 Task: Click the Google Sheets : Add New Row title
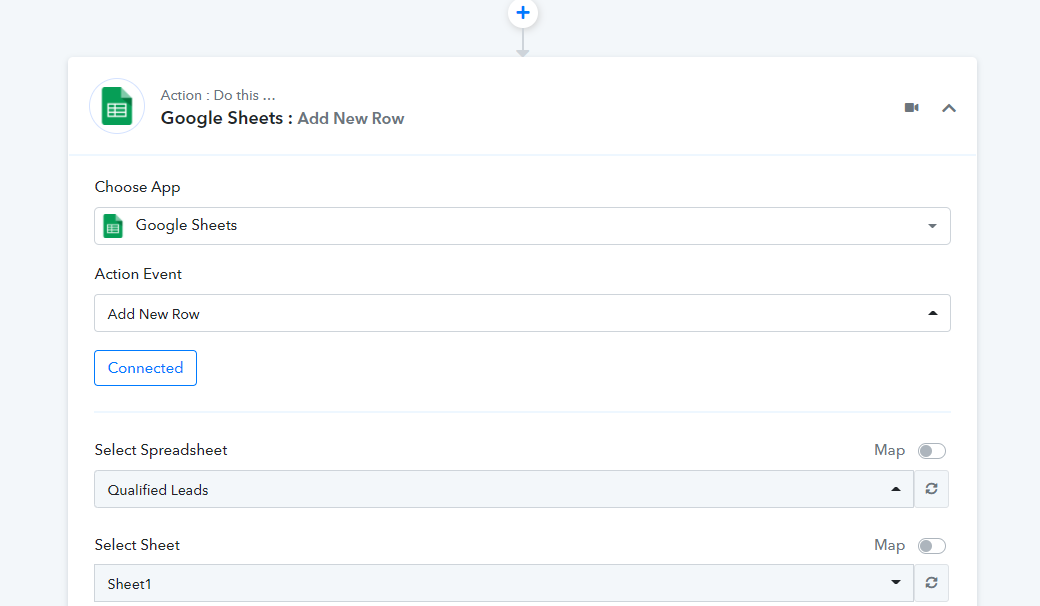click(283, 118)
